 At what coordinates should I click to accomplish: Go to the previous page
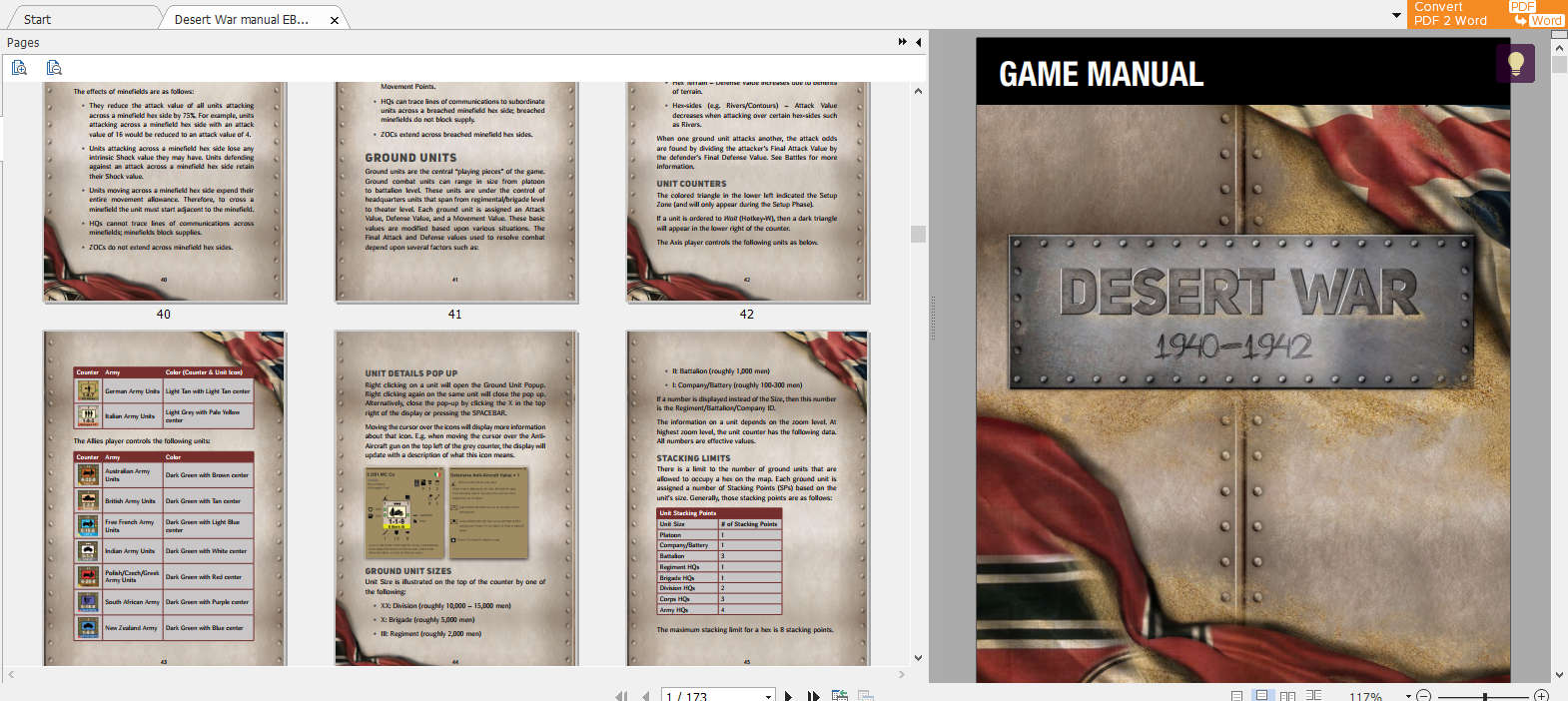[646, 696]
